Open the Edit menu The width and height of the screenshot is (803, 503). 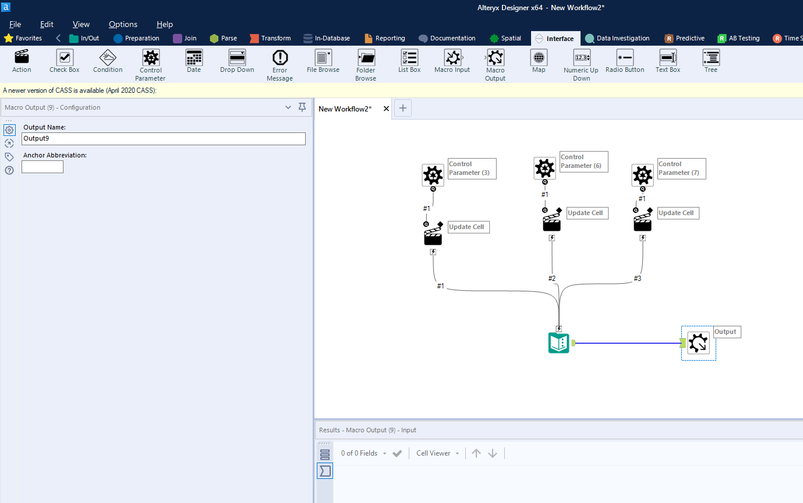[47, 24]
